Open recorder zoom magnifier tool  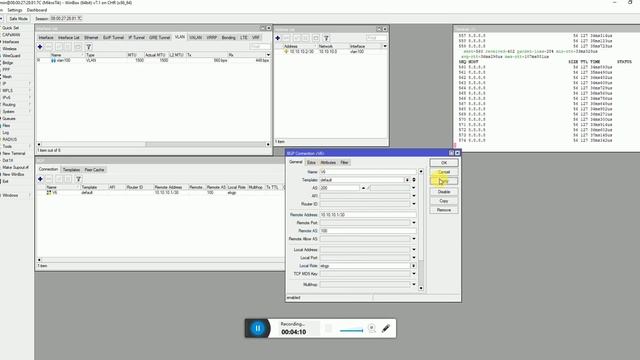(x=372, y=328)
